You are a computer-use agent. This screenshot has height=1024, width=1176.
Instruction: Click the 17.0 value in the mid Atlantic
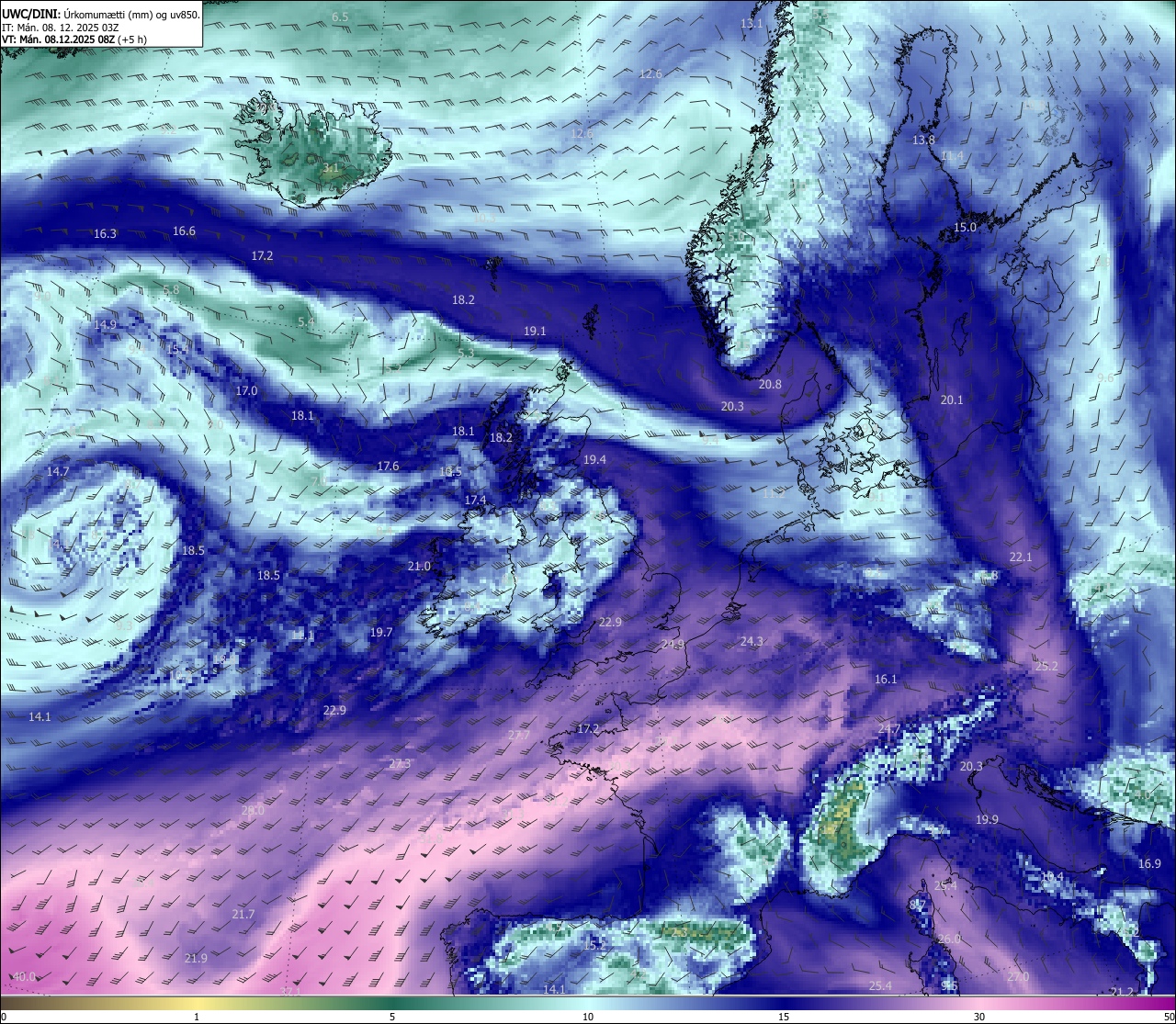click(246, 391)
